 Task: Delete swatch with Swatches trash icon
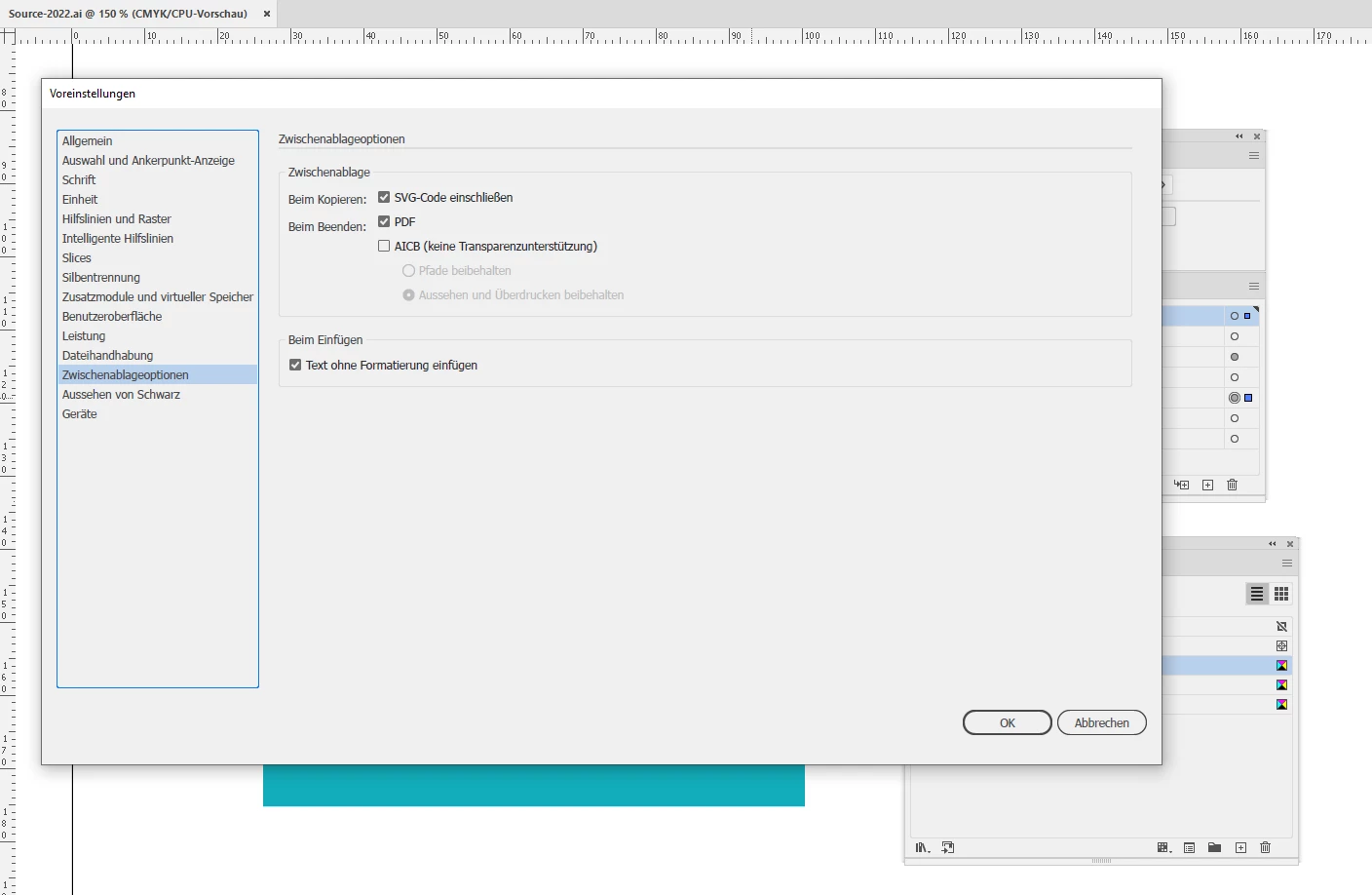1265,848
